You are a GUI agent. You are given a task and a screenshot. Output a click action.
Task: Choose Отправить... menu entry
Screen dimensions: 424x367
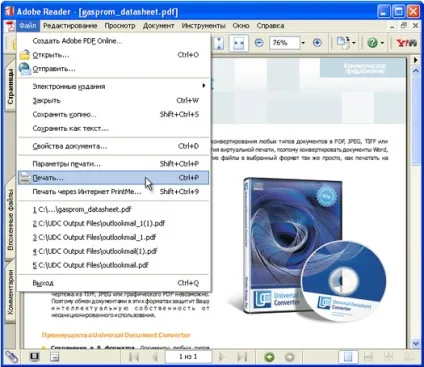coord(113,69)
